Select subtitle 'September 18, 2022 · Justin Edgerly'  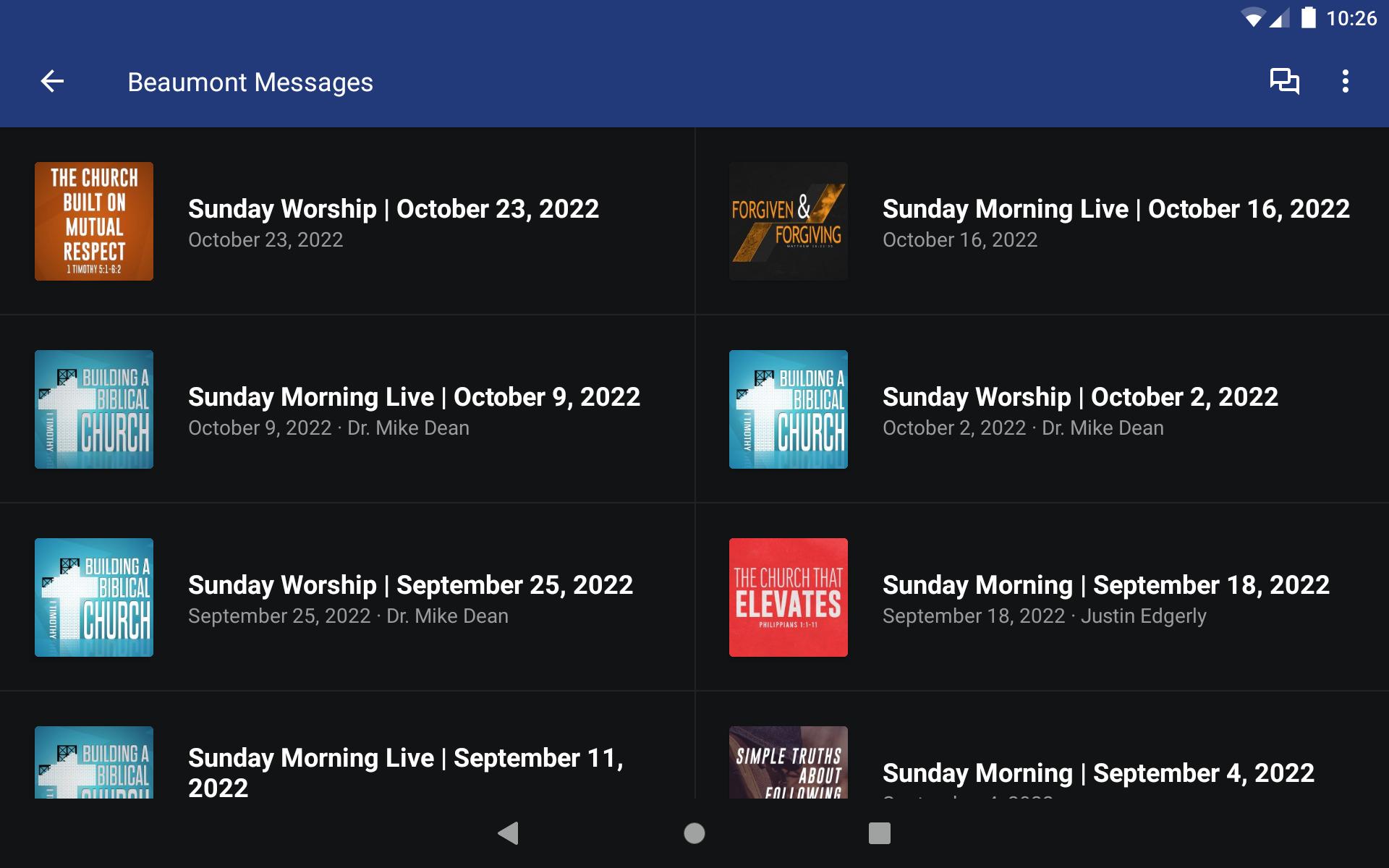pos(1045,616)
